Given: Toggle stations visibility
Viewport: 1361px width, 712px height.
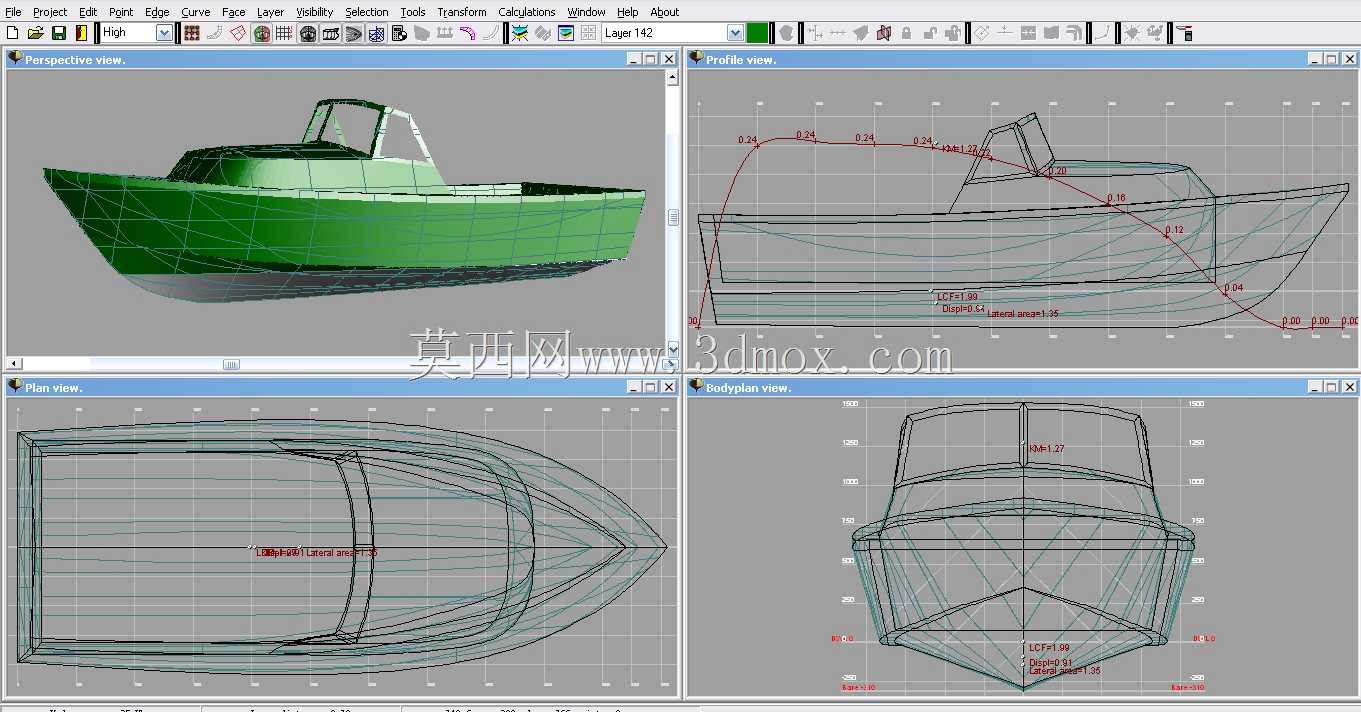Looking at the screenshot, I should pyautogui.click(x=308, y=33).
